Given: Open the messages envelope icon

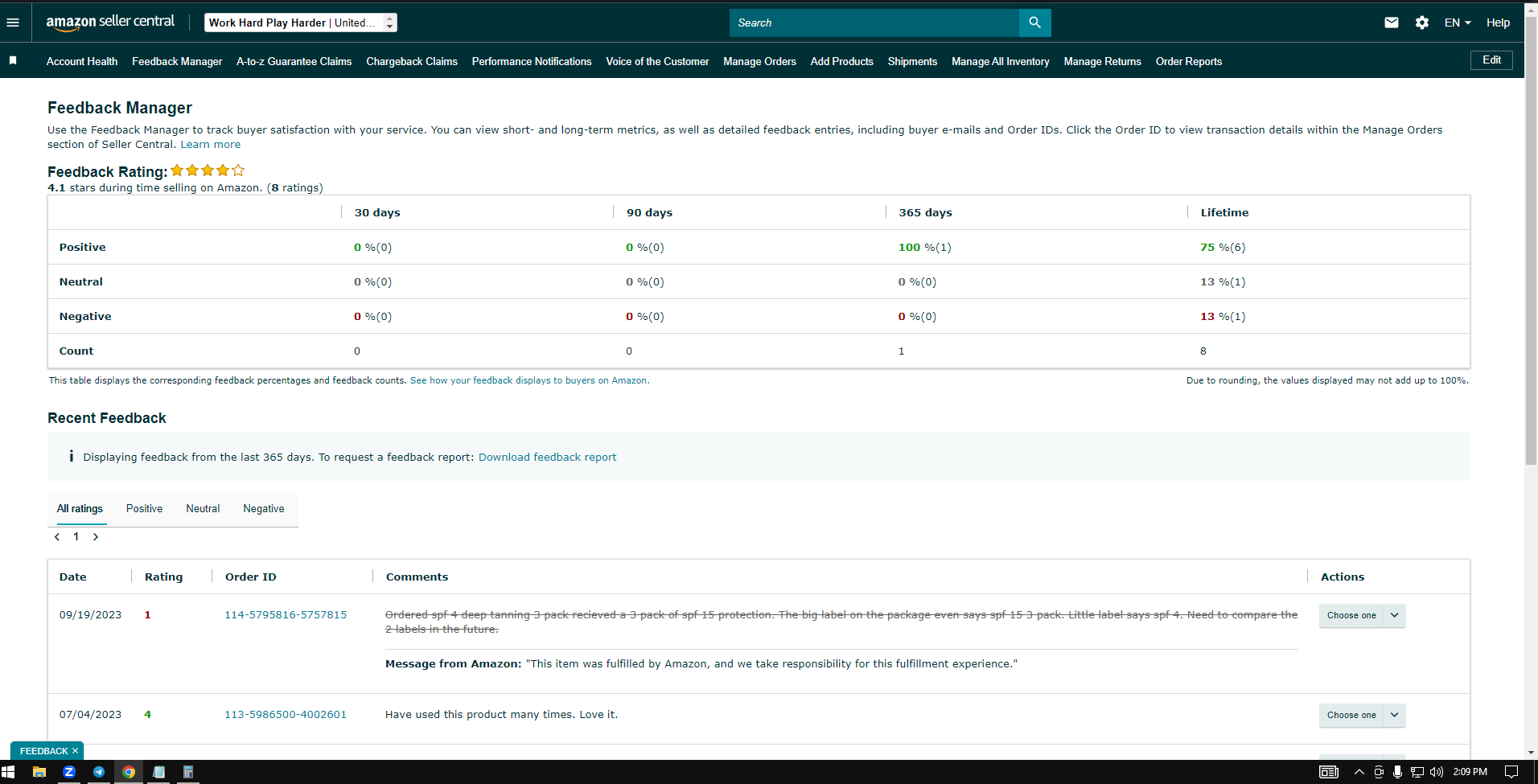Looking at the screenshot, I should [1392, 23].
